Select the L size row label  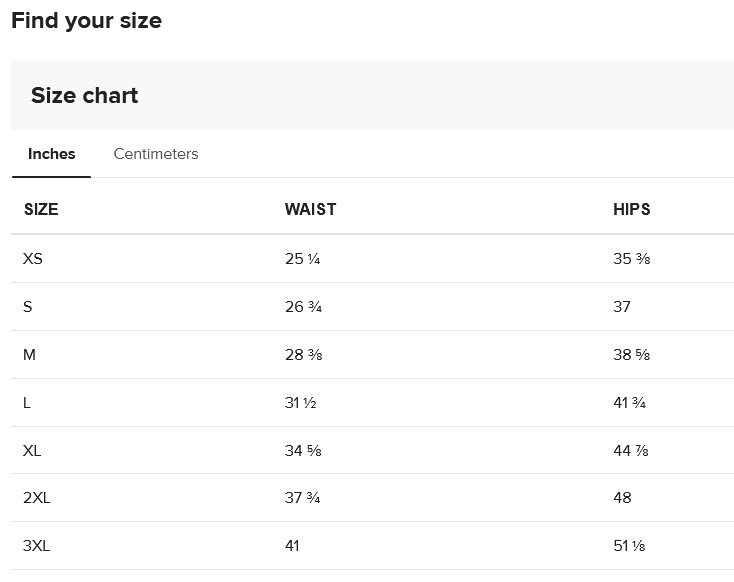click(27, 403)
